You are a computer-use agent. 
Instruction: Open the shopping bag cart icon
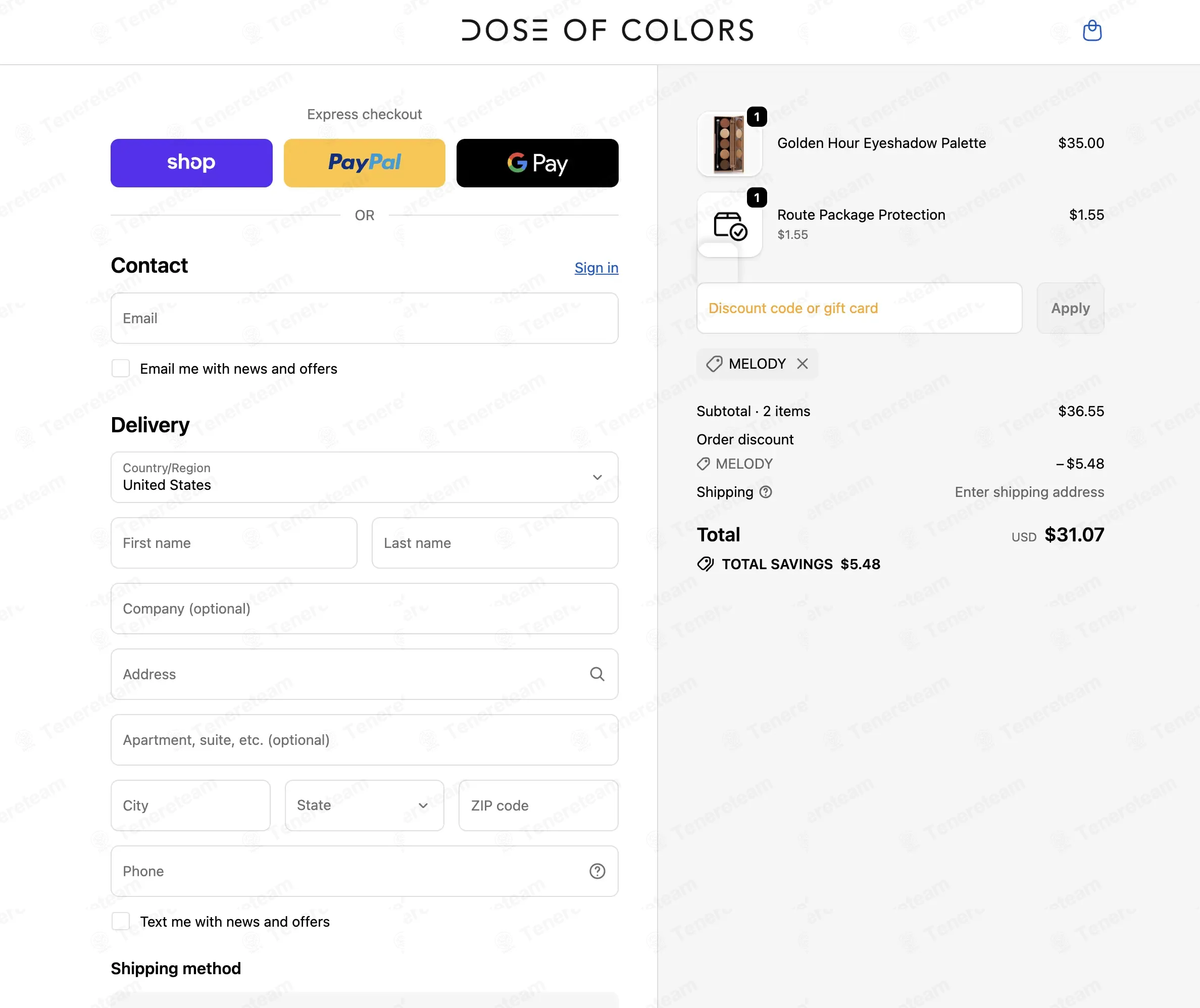coord(1092,30)
